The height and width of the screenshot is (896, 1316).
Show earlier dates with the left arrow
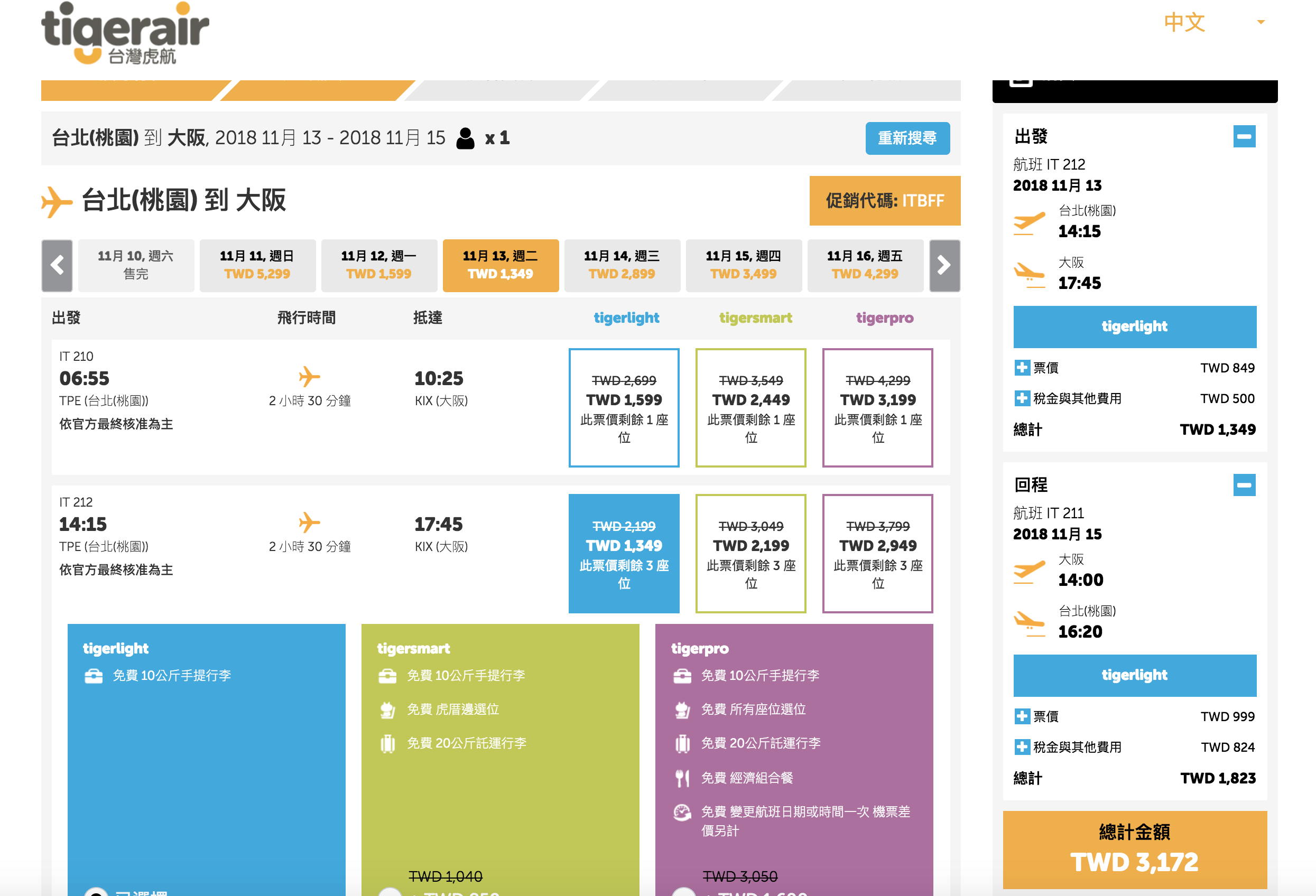(x=57, y=265)
